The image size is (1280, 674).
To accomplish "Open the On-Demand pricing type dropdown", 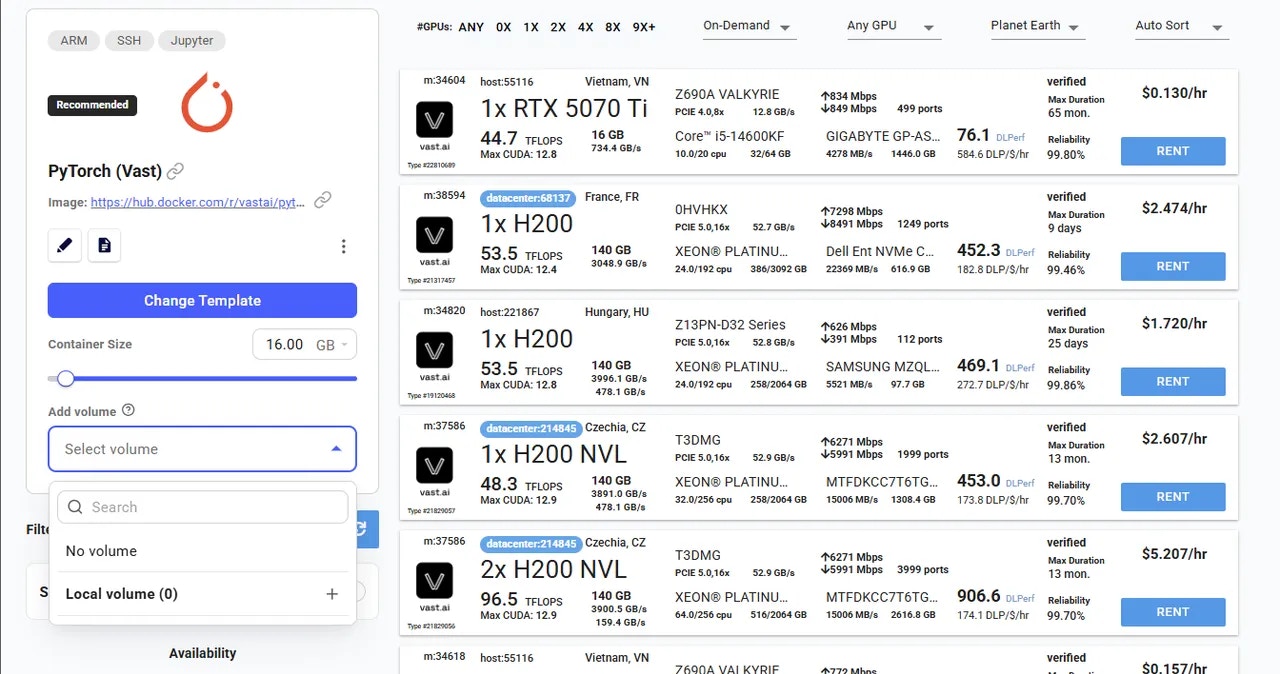I will tap(749, 26).
